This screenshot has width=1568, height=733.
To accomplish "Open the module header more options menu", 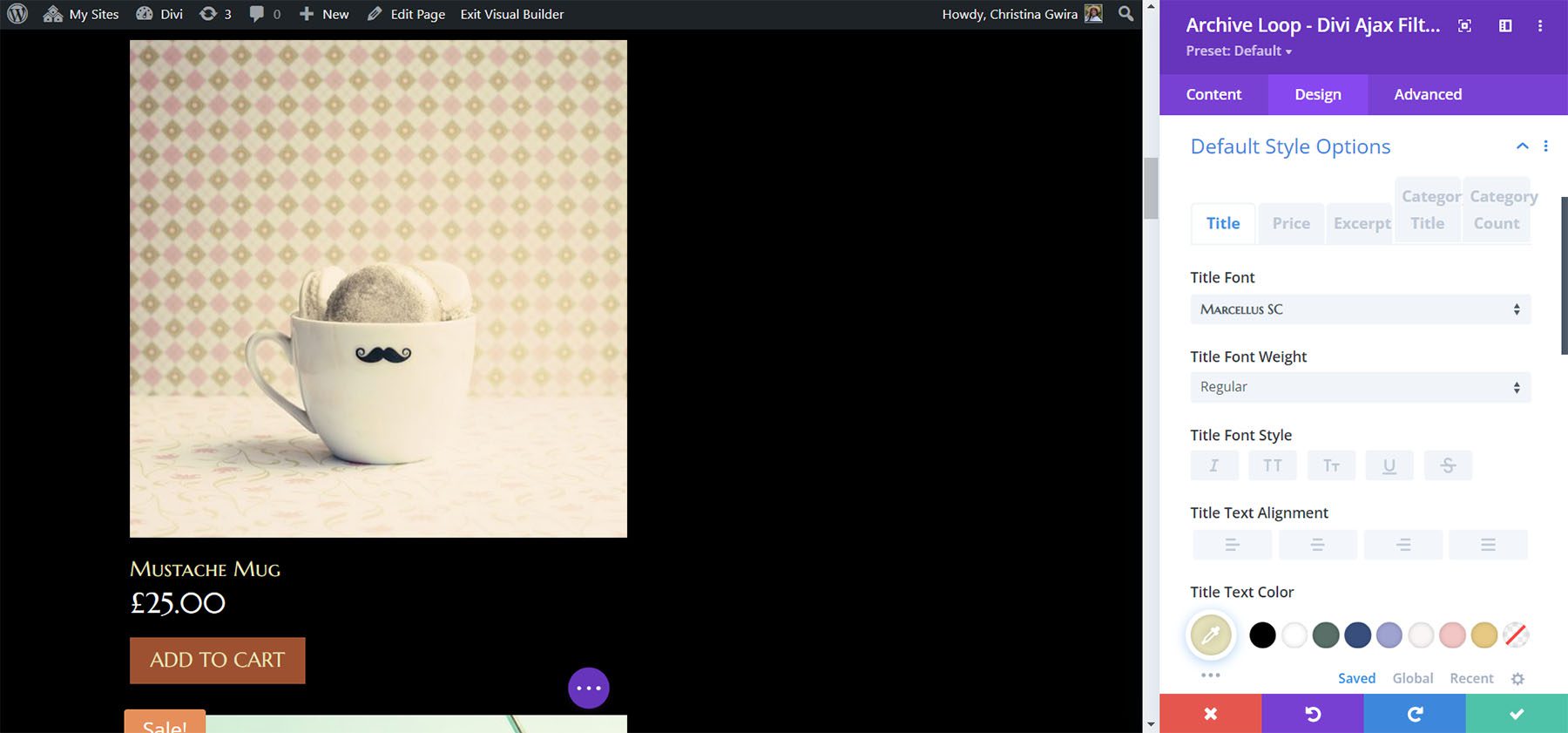I will [1540, 26].
